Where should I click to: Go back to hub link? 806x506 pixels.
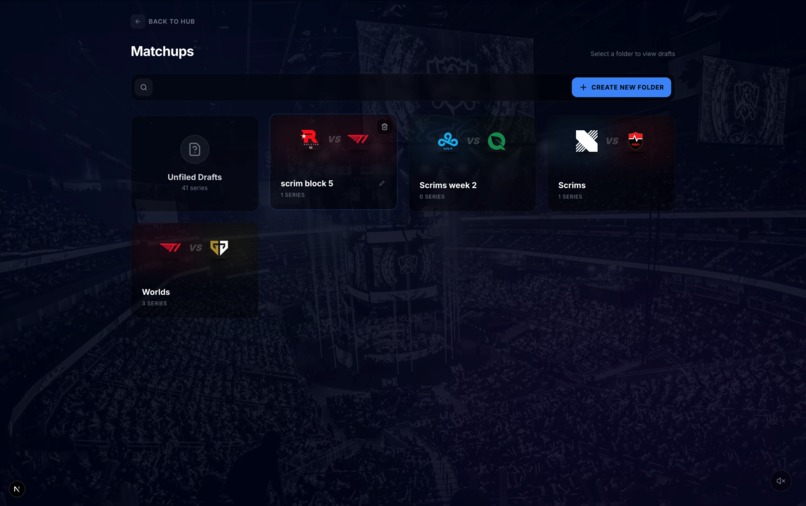[x=171, y=22]
